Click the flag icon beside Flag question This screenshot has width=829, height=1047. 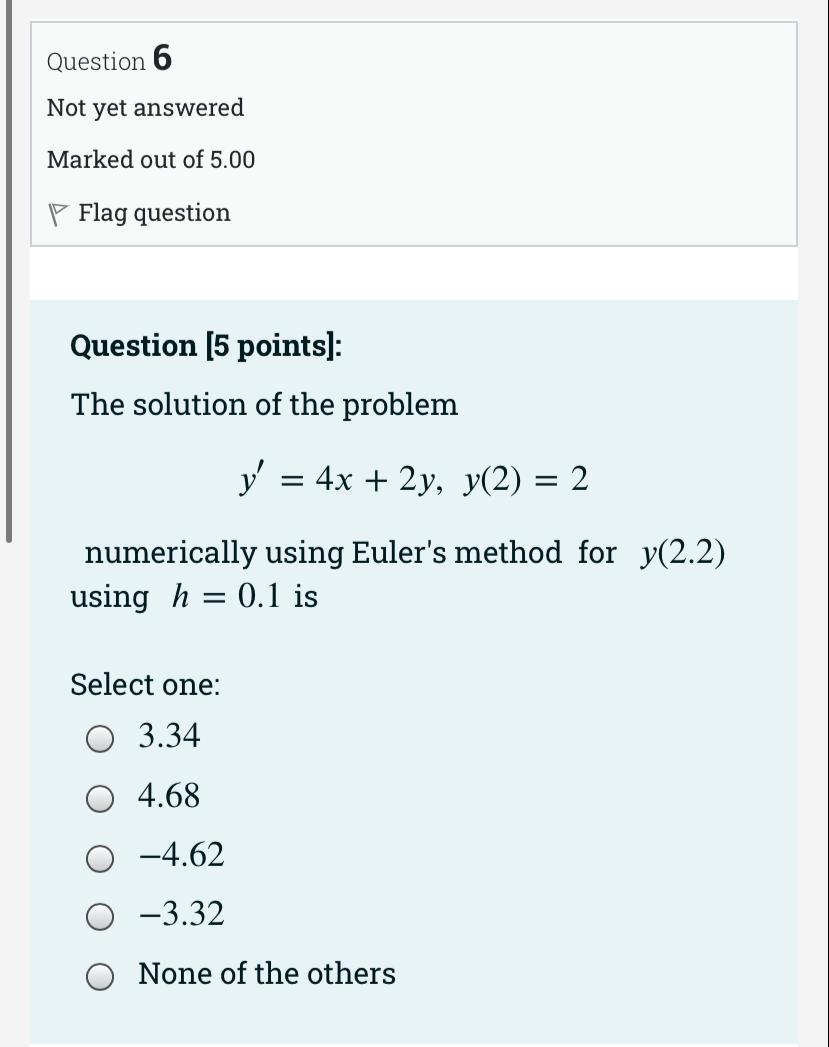56,212
